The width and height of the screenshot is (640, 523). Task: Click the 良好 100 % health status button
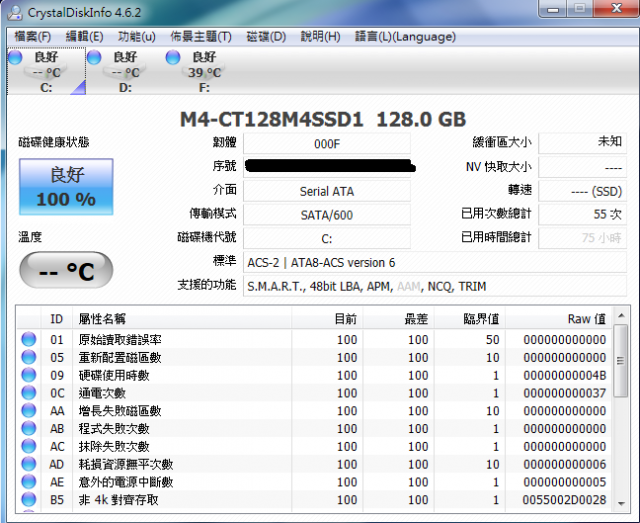tap(66, 187)
